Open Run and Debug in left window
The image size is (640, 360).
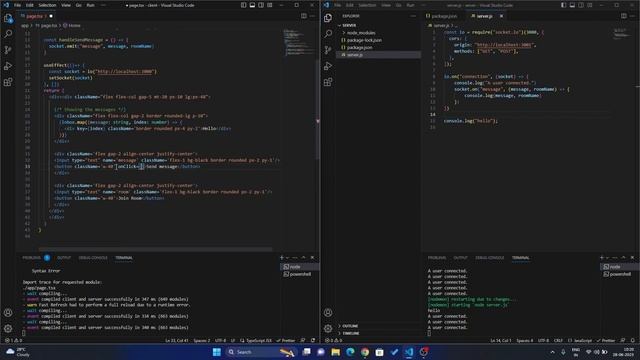[x=8, y=66]
